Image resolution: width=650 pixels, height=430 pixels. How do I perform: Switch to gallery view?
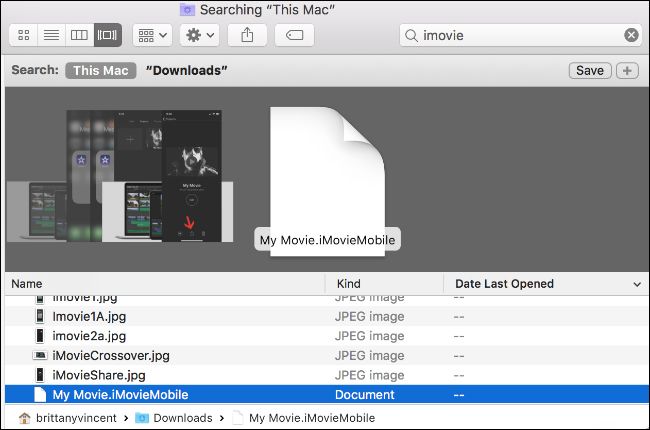pyautogui.click(x=107, y=35)
